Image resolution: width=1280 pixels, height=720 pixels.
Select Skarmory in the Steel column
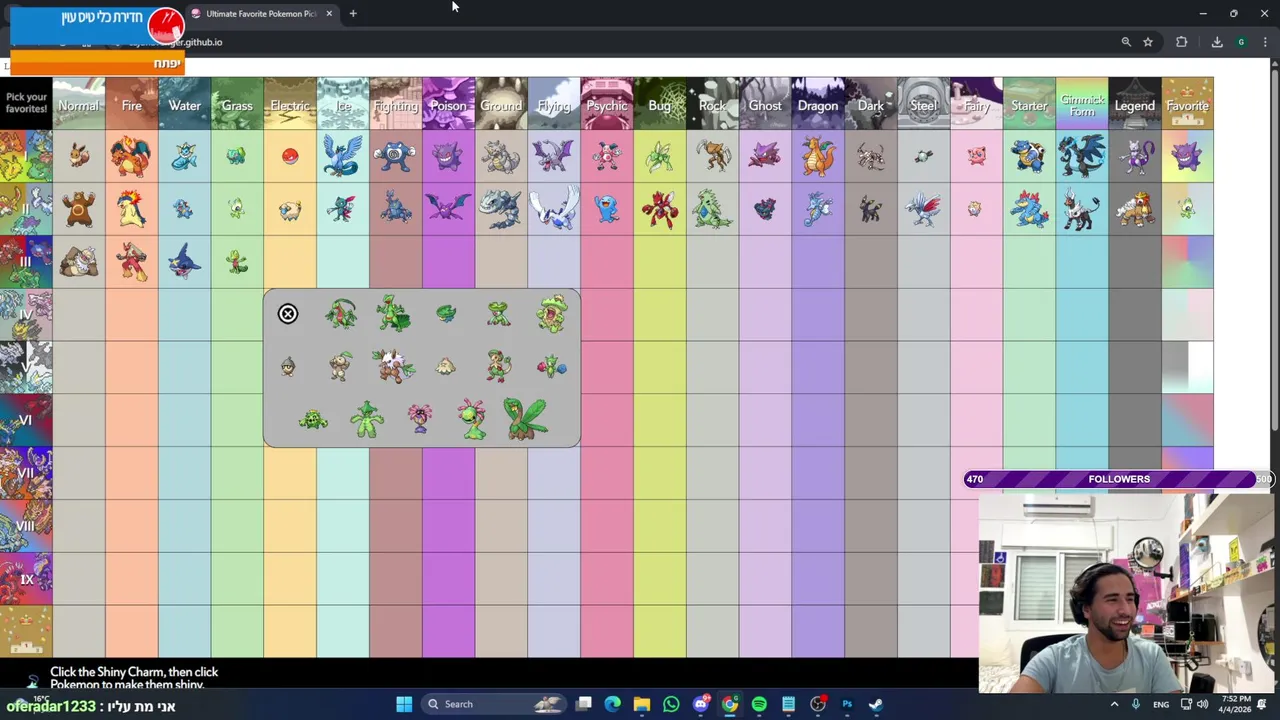[x=924, y=209]
